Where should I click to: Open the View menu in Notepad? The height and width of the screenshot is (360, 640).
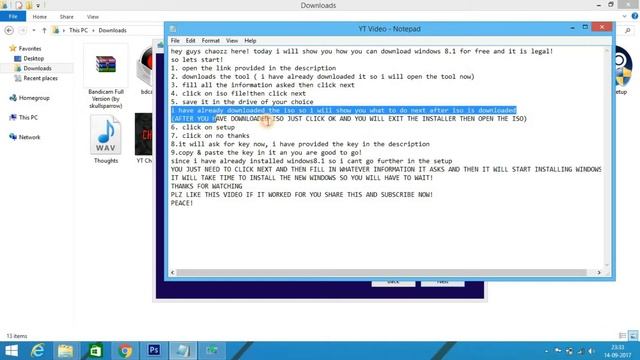pos(232,41)
